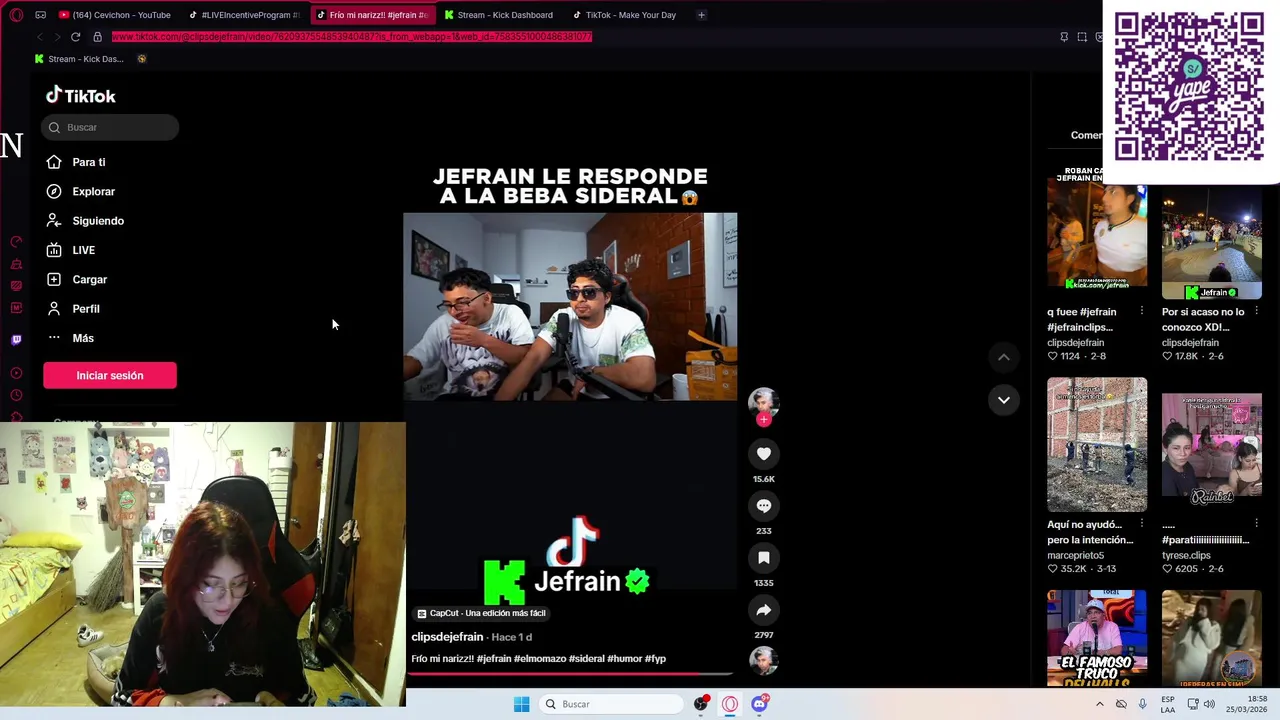This screenshot has width=1280, height=720.
Task: Open the history clock icon in sidebar
Action: [x=16, y=396]
